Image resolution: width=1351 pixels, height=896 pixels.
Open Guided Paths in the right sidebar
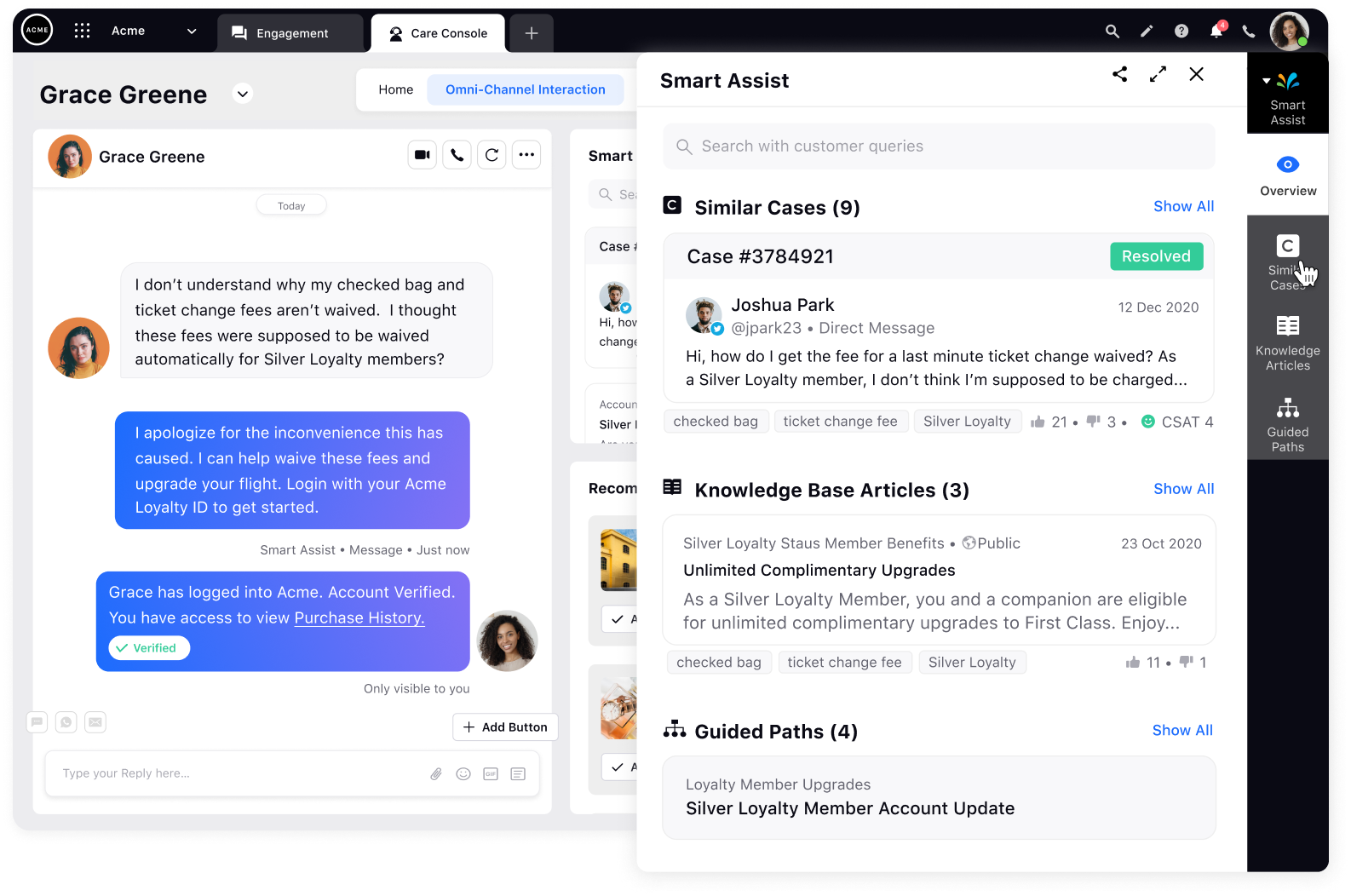(x=1288, y=424)
